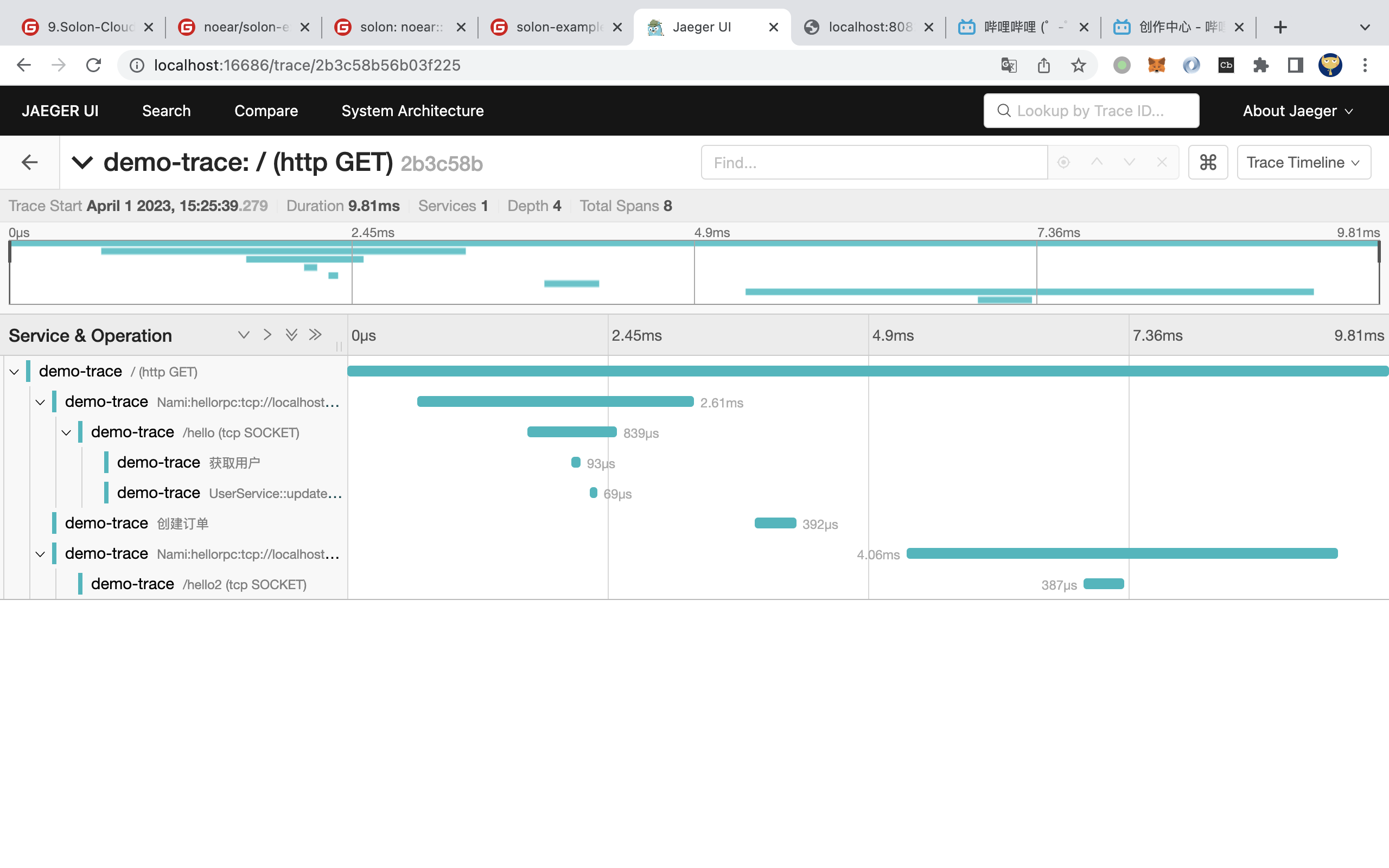Click name column width divider handle
The image size is (1389, 868).
(339, 347)
